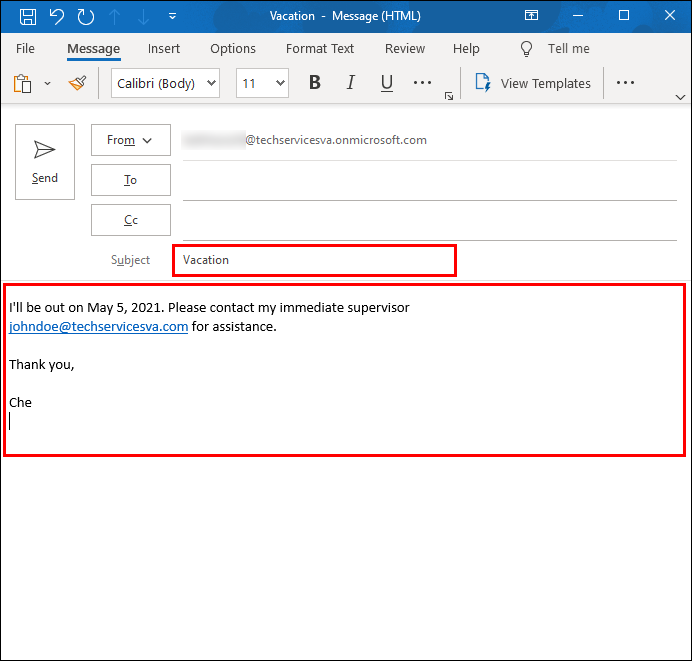Click the View Templates label
This screenshot has height=661, width=692.
[x=545, y=83]
